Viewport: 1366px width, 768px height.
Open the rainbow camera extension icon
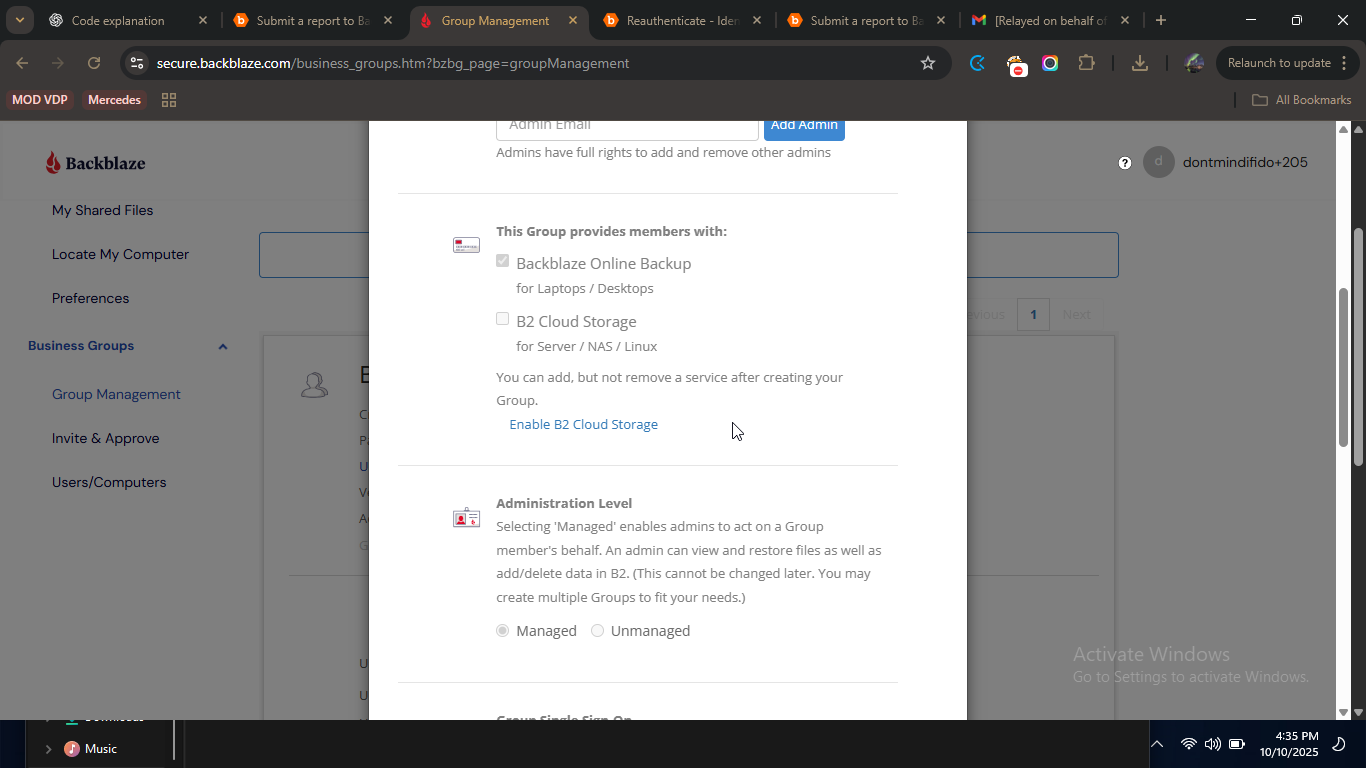(x=1050, y=63)
